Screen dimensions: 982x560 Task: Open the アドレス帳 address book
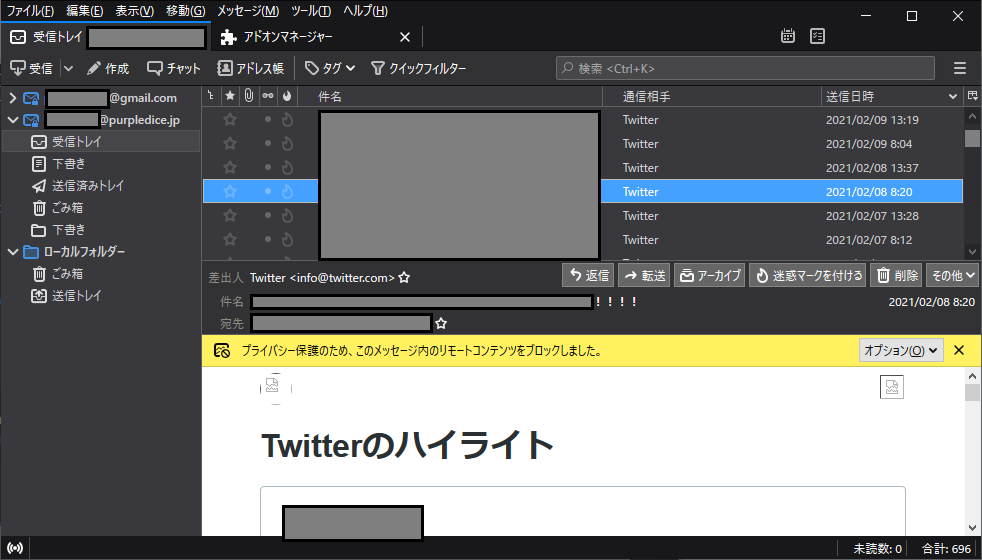click(x=251, y=68)
